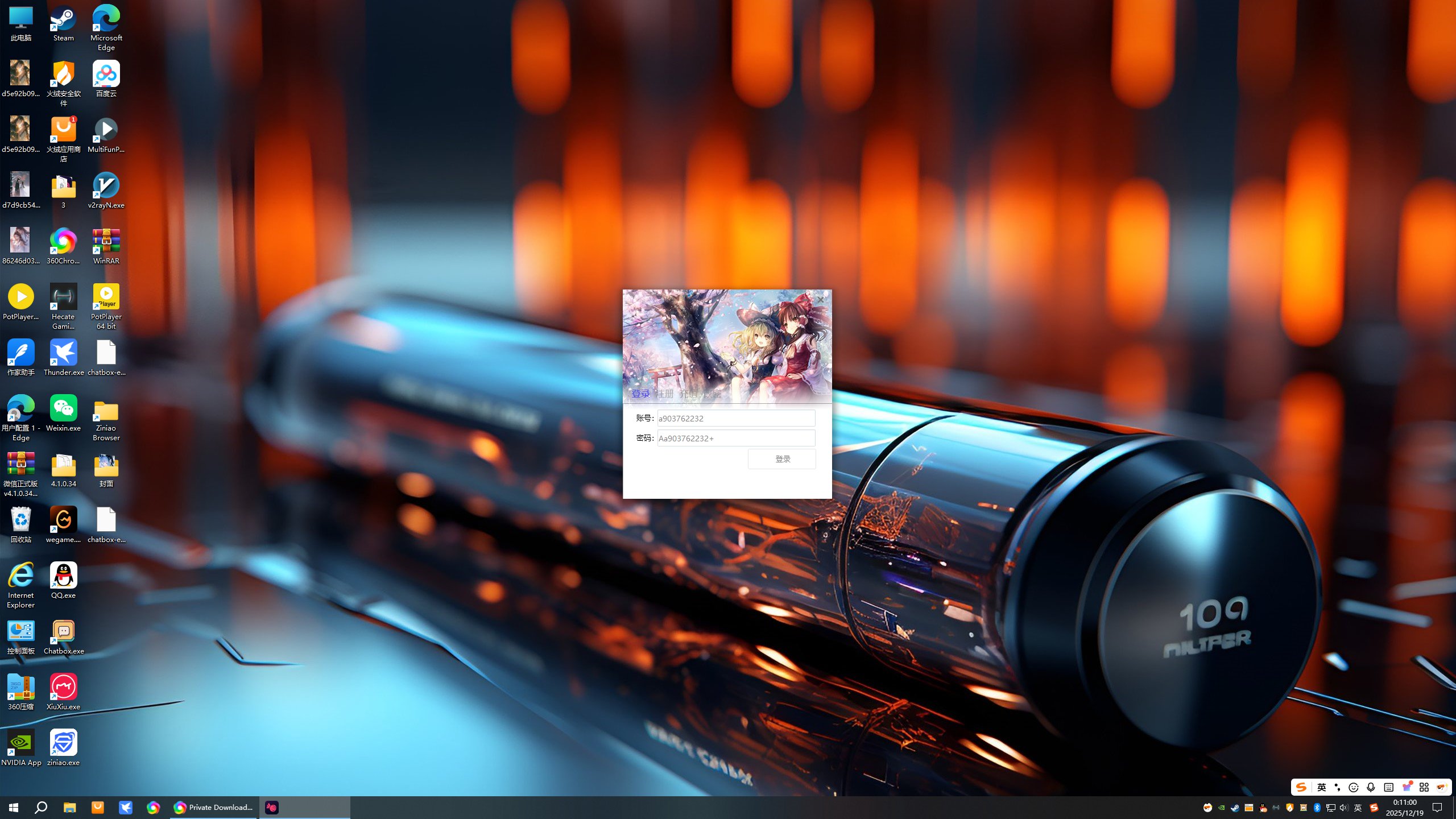Click the 密码 password input field
The width and height of the screenshot is (1456, 819).
click(736, 438)
